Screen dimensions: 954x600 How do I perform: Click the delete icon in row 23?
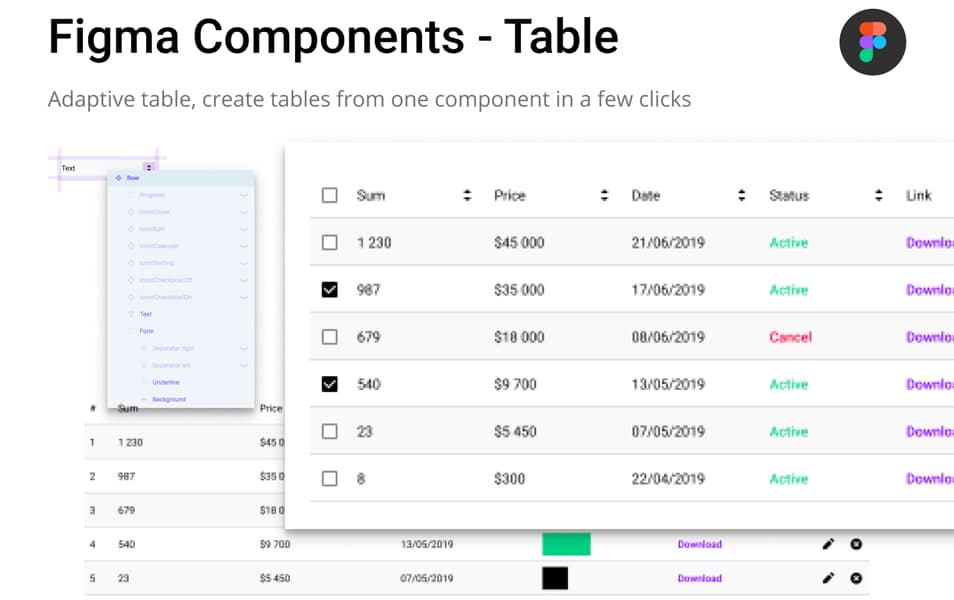click(857, 578)
